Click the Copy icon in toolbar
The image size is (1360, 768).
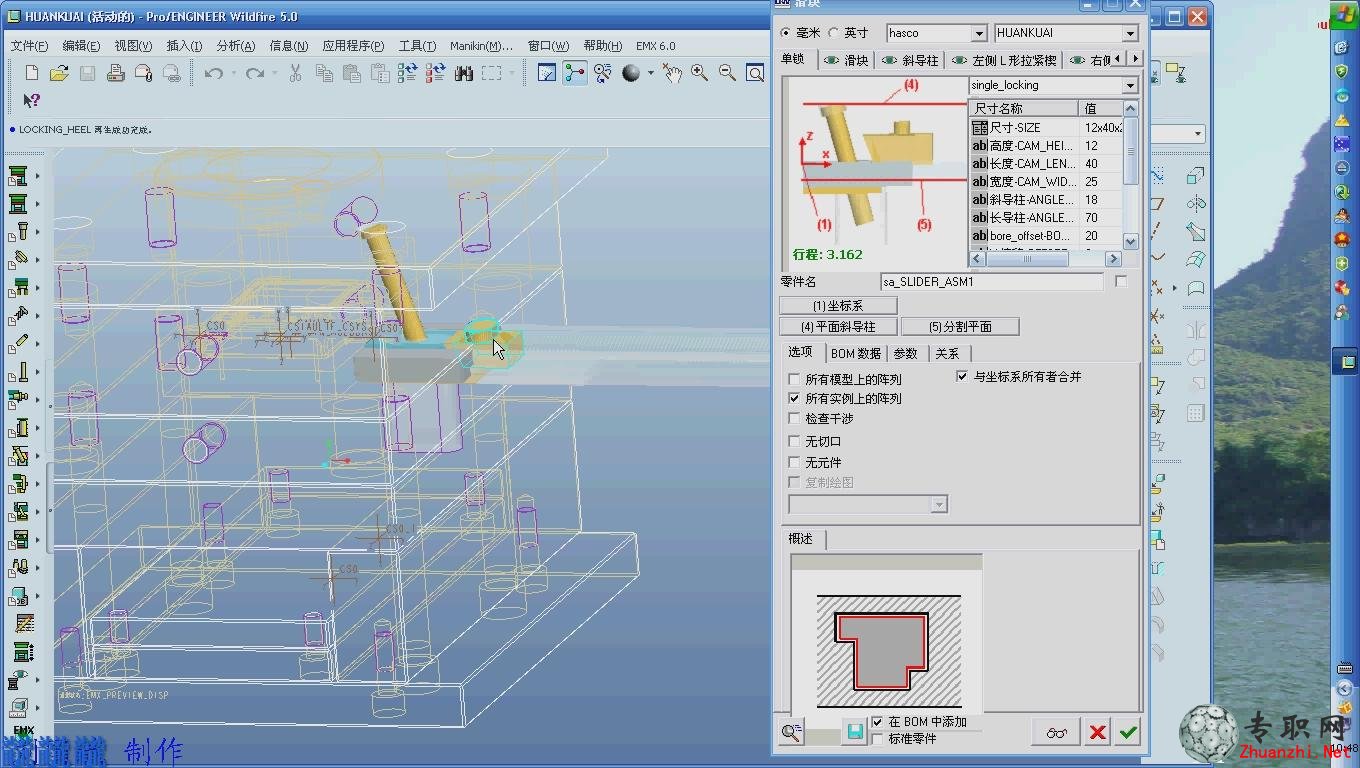pyautogui.click(x=324, y=73)
